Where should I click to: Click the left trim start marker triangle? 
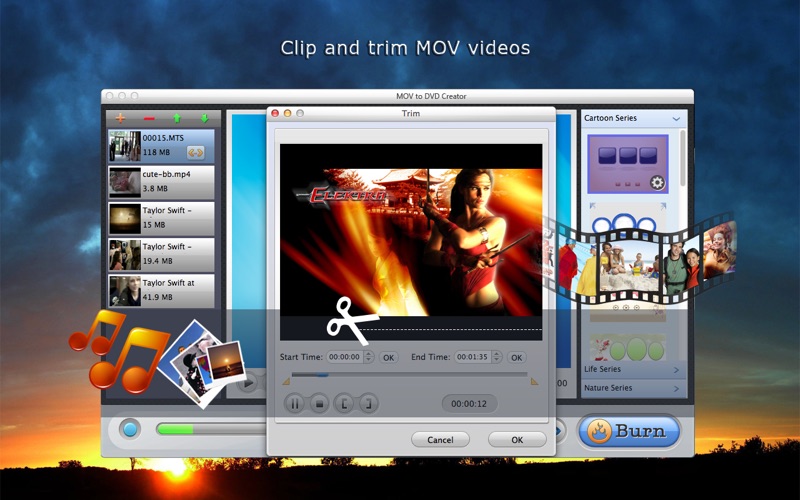(x=286, y=382)
